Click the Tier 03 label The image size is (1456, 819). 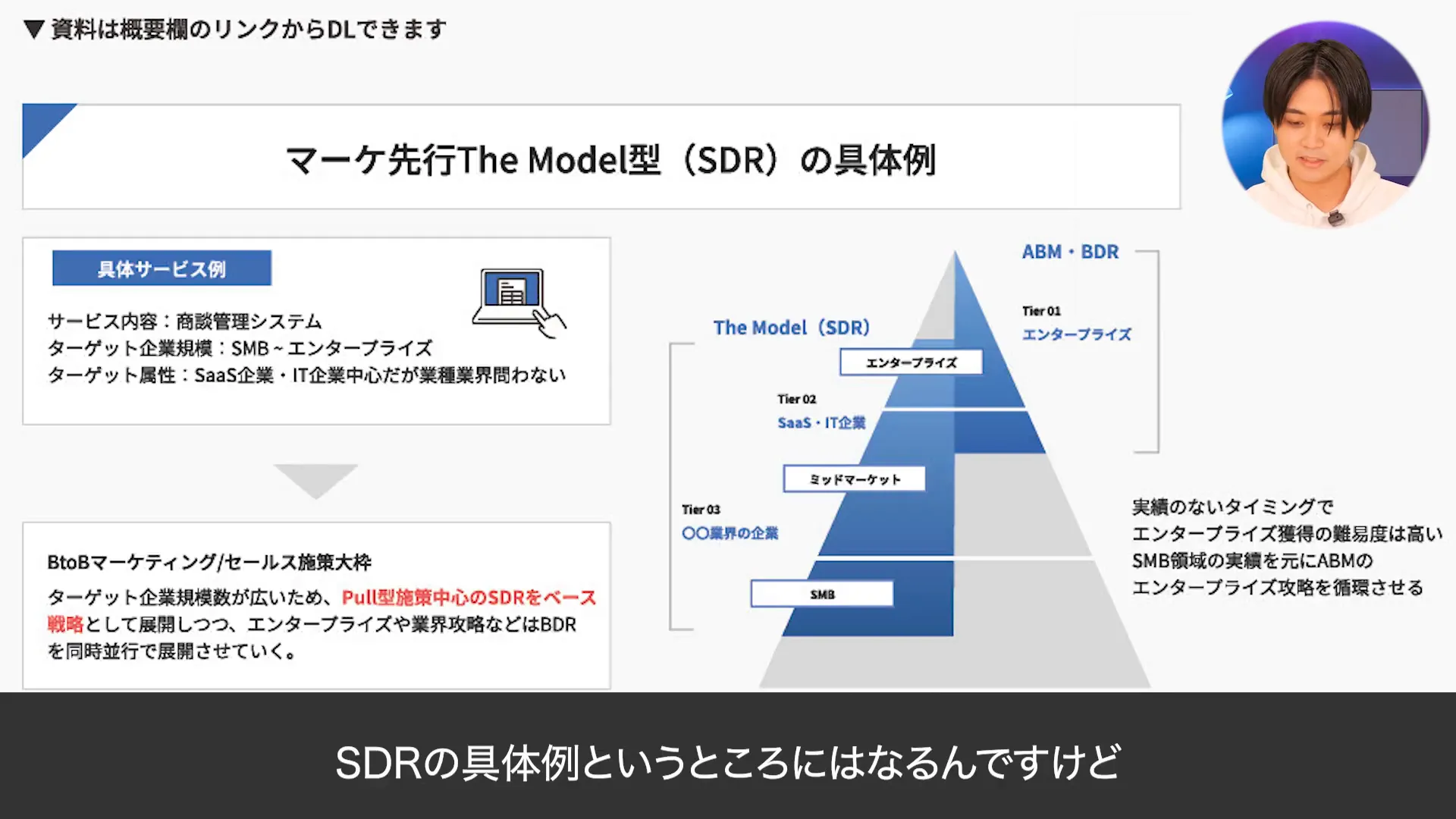[701, 510]
